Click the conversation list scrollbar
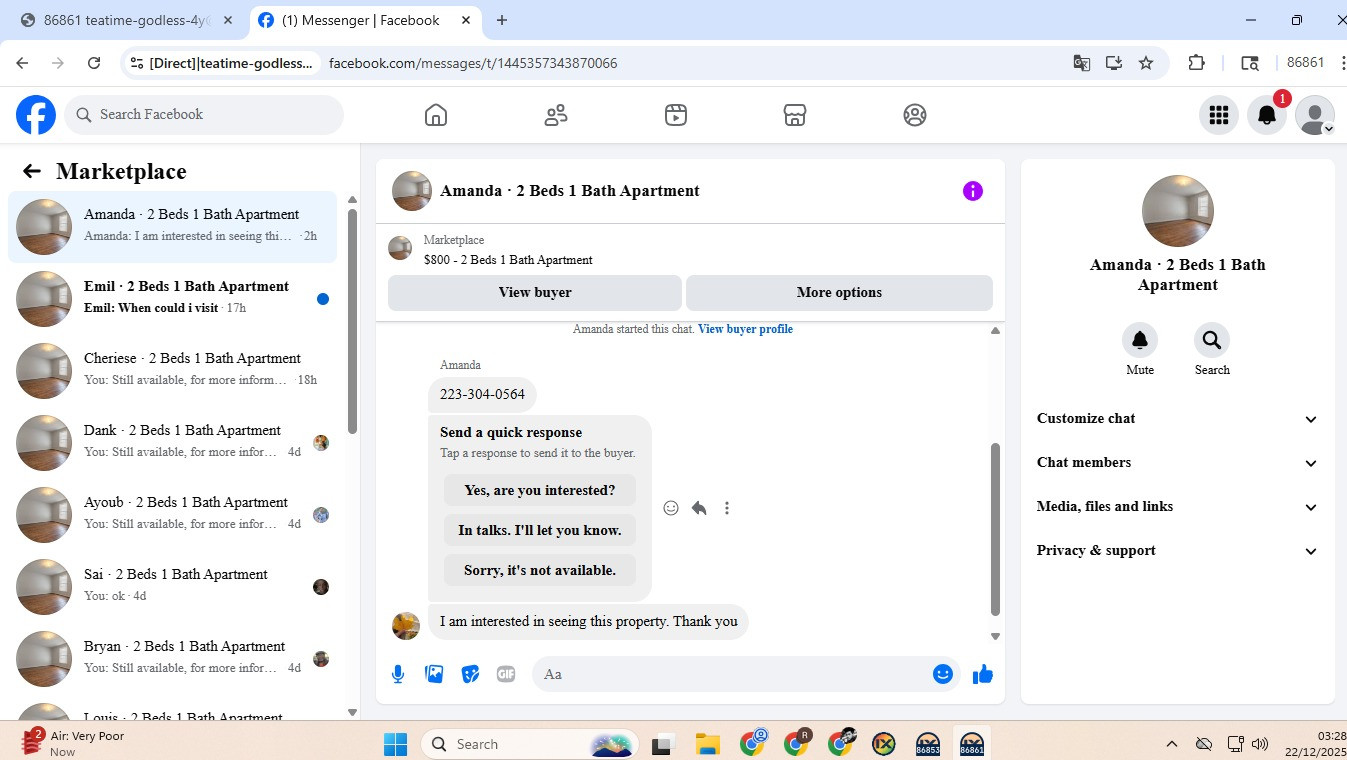This screenshot has width=1347, height=760. pyautogui.click(x=352, y=320)
